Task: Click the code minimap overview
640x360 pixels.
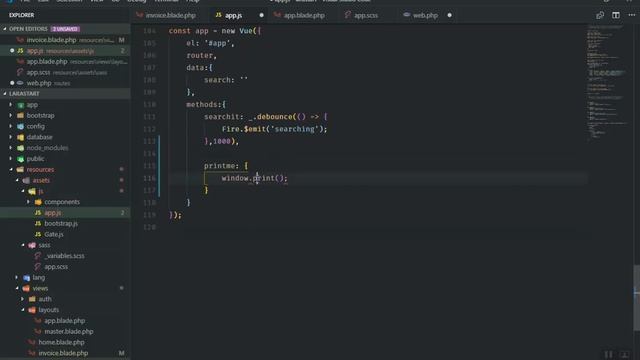Action: pos(608,82)
